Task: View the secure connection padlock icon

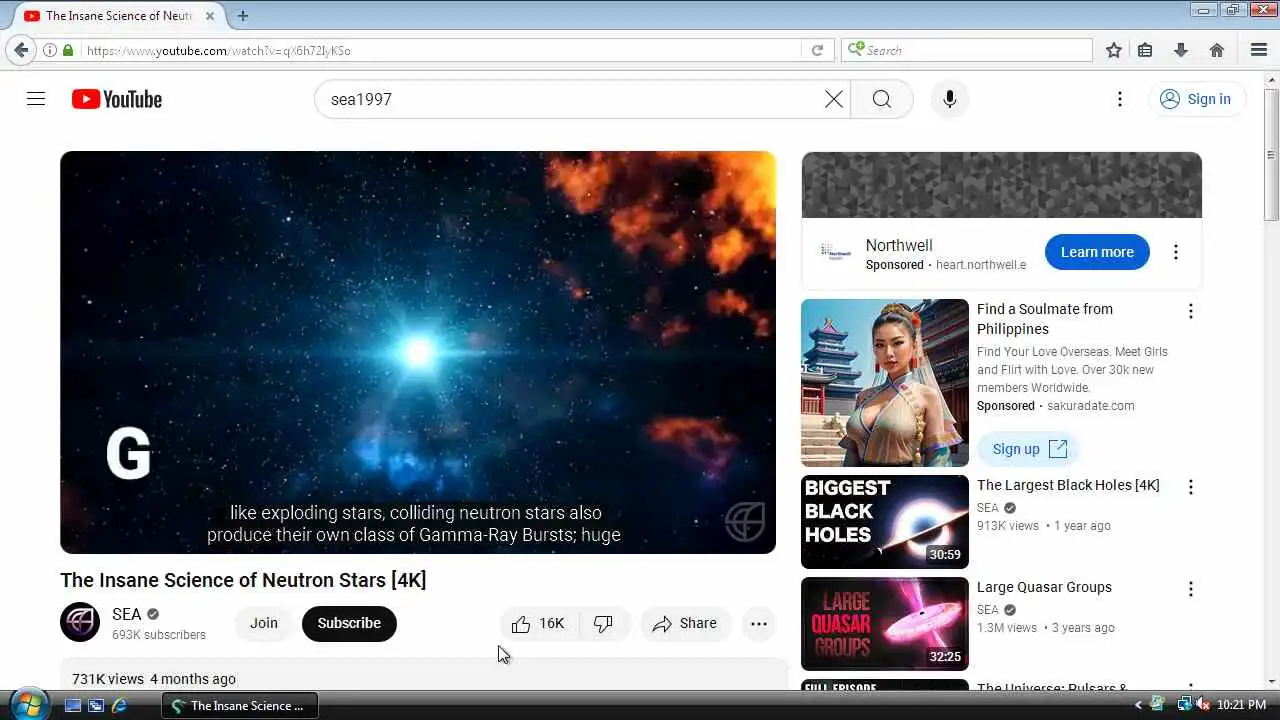Action: point(68,50)
